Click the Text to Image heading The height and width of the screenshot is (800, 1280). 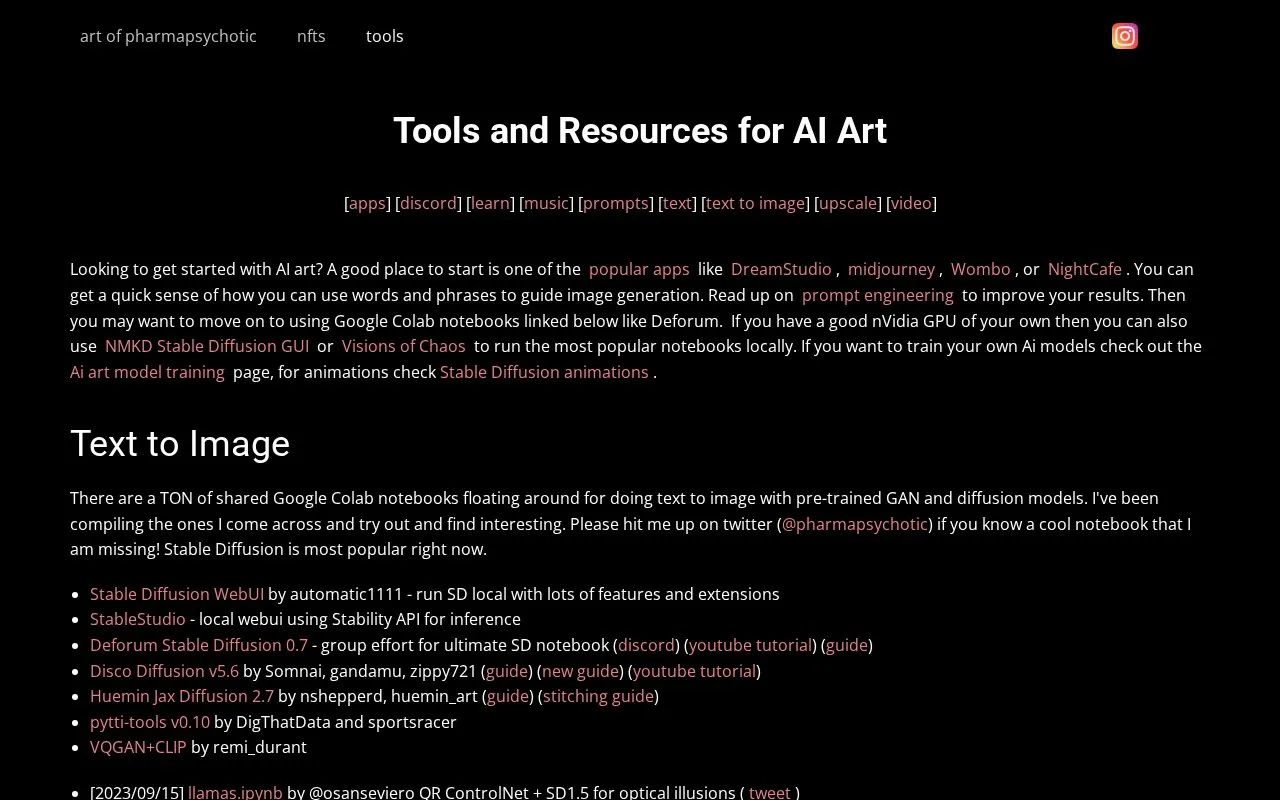click(180, 444)
